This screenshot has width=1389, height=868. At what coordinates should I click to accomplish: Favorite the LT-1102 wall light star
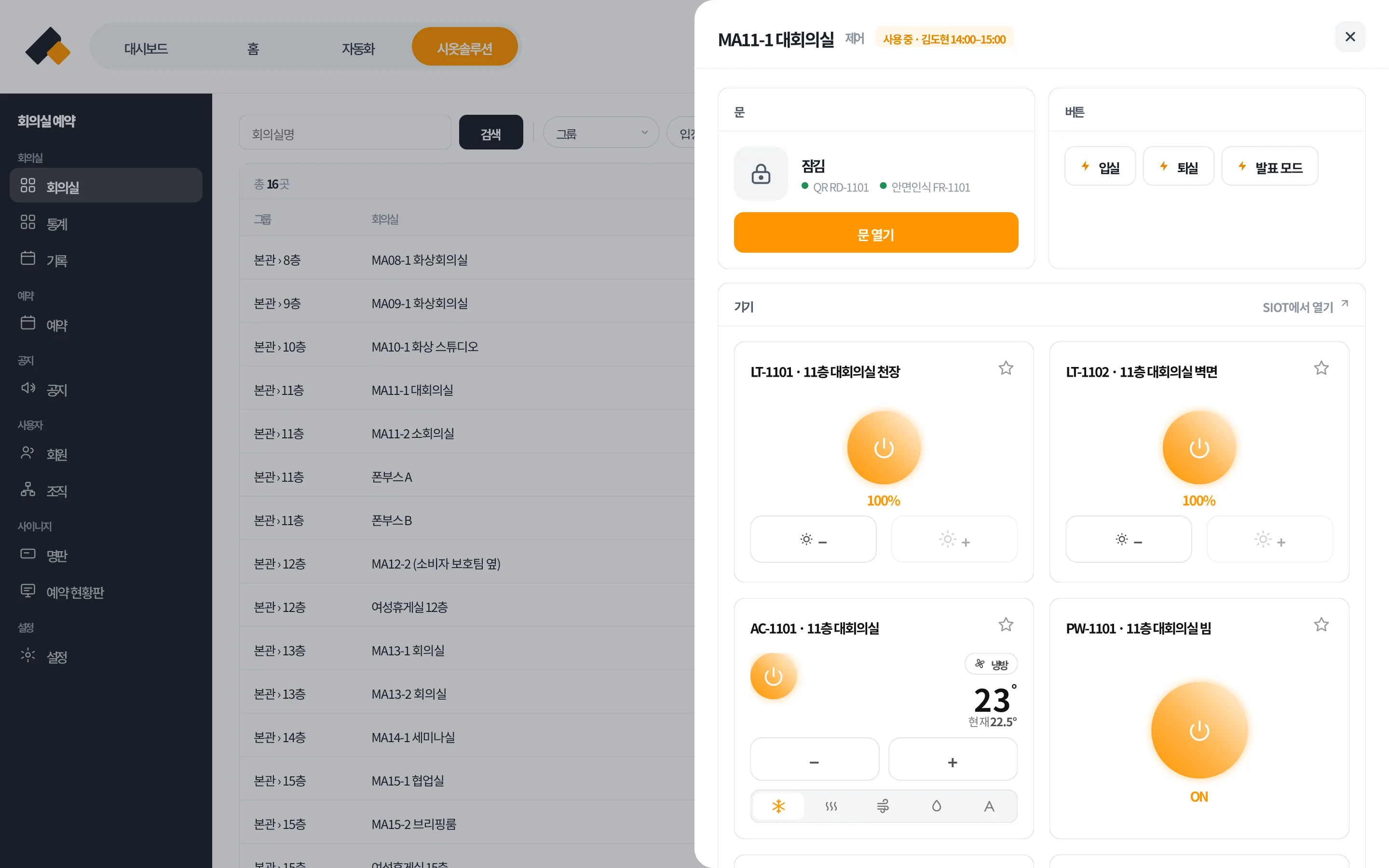click(1321, 368)
